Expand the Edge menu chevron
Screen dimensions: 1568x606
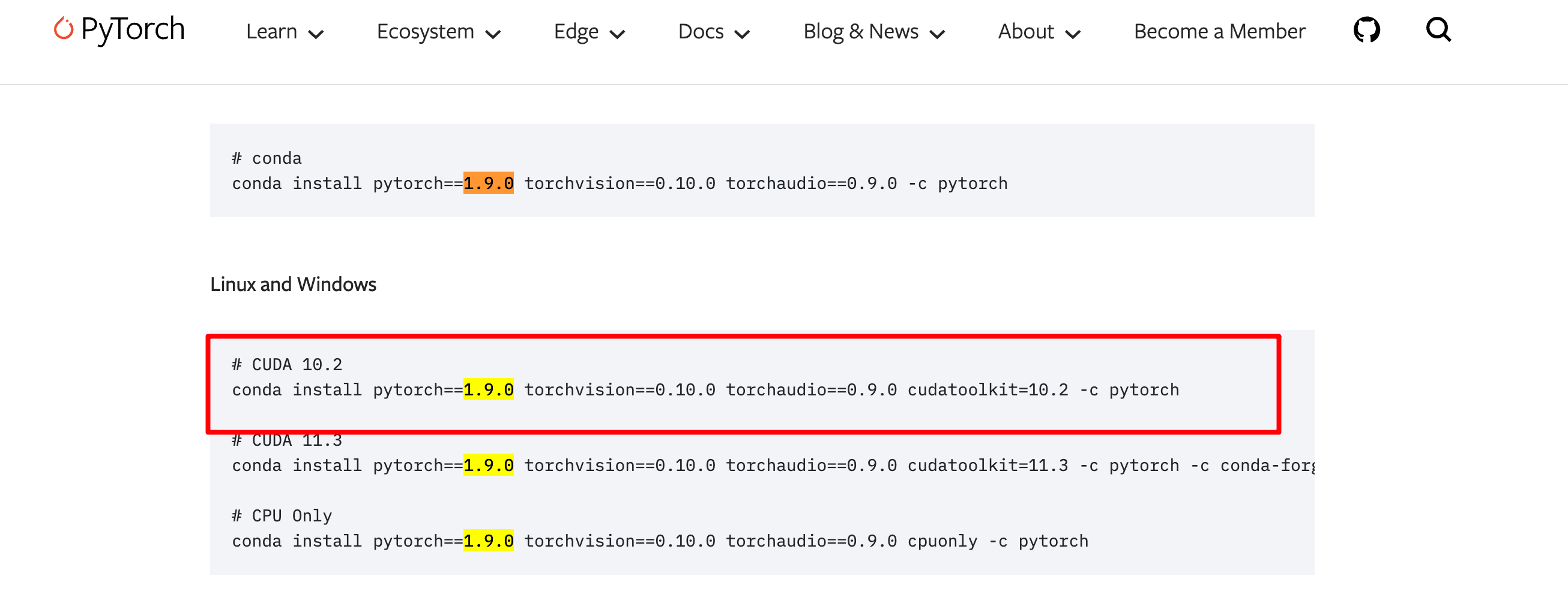(617, 34)
